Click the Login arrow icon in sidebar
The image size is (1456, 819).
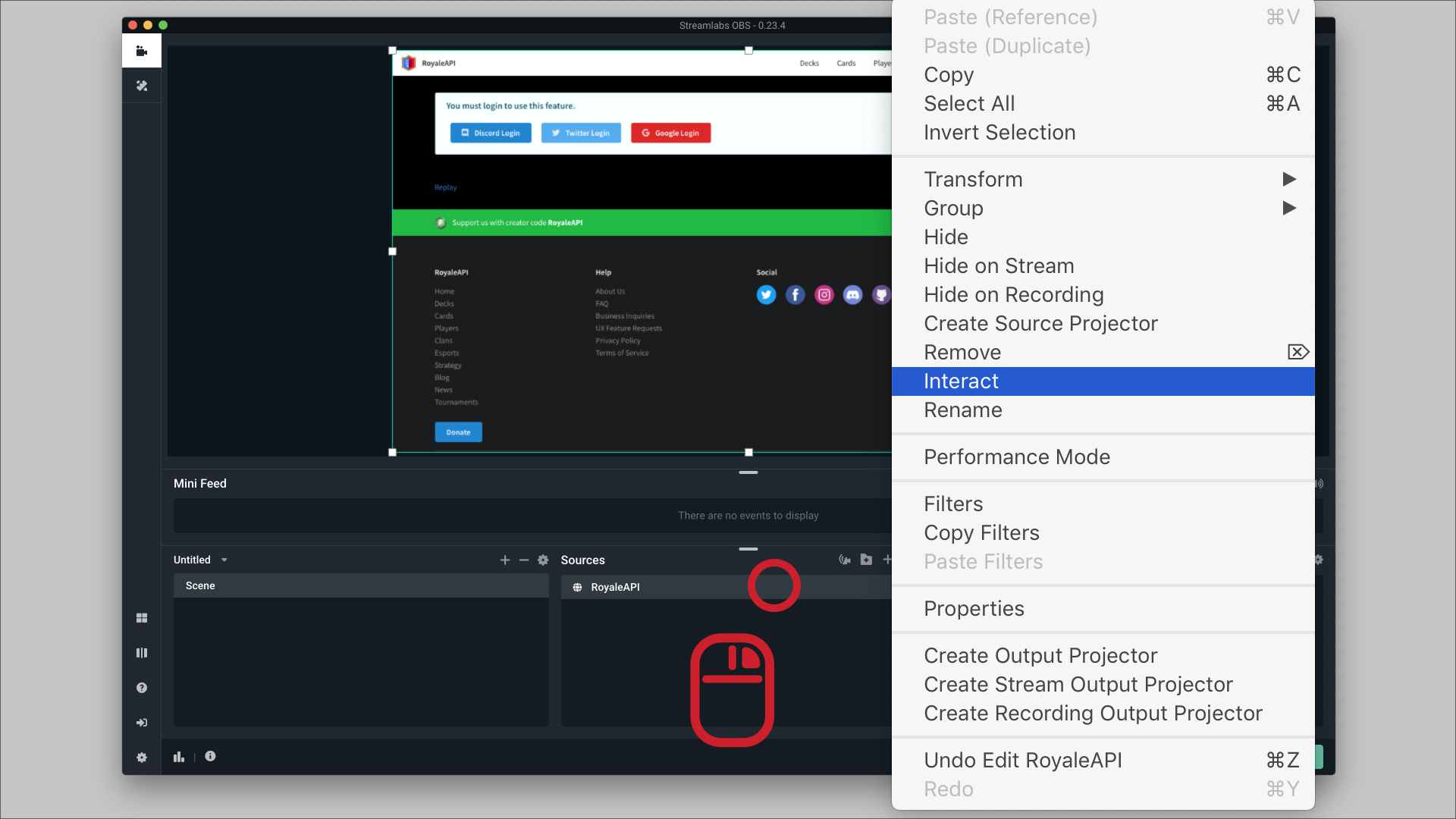141,723
